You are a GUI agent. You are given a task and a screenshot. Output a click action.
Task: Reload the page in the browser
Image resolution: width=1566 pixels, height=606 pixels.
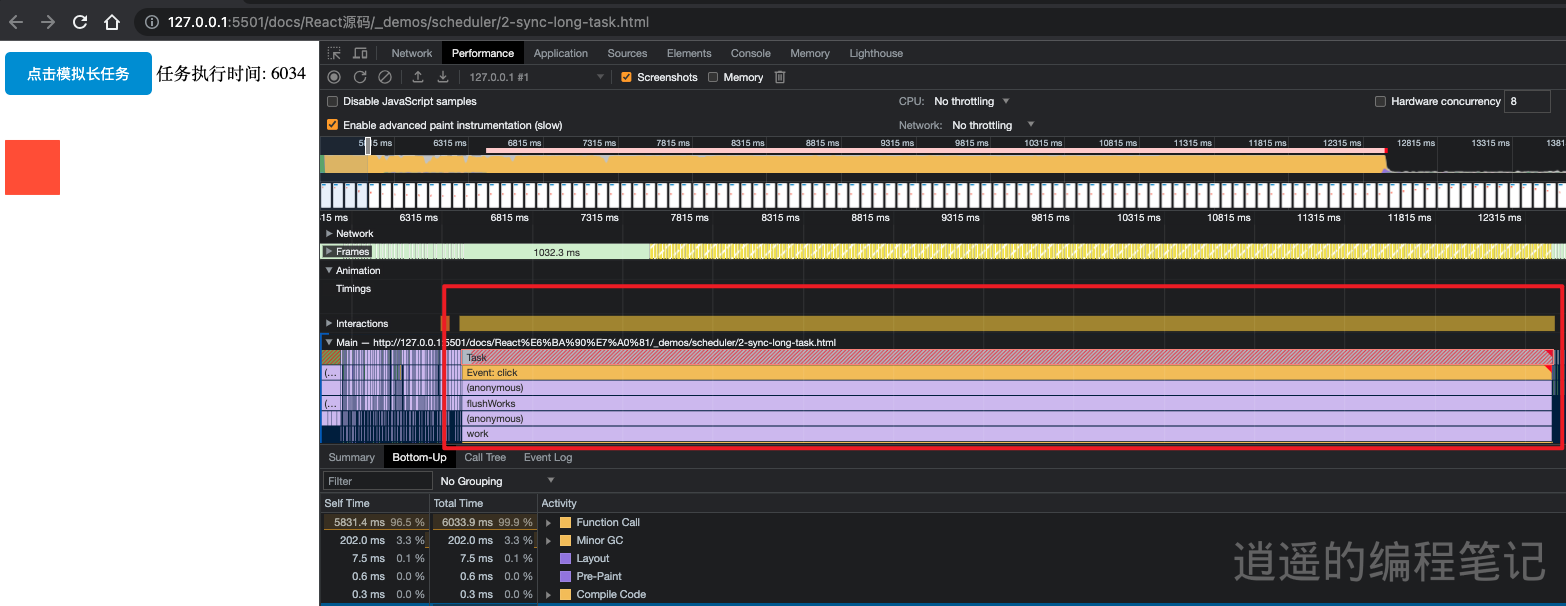point(80,22)
